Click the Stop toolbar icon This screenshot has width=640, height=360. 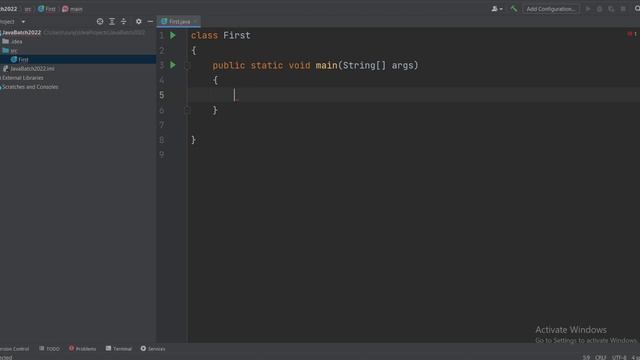point(623,9)
